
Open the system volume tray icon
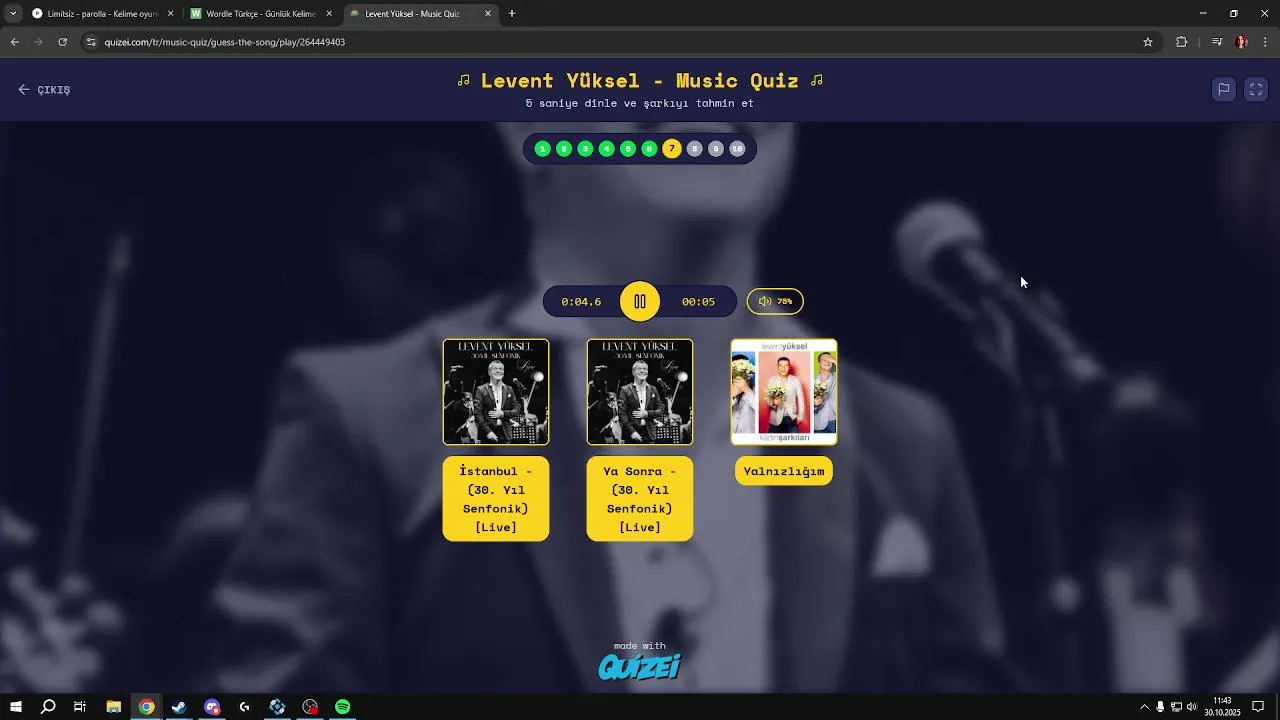pos(1191,707)
